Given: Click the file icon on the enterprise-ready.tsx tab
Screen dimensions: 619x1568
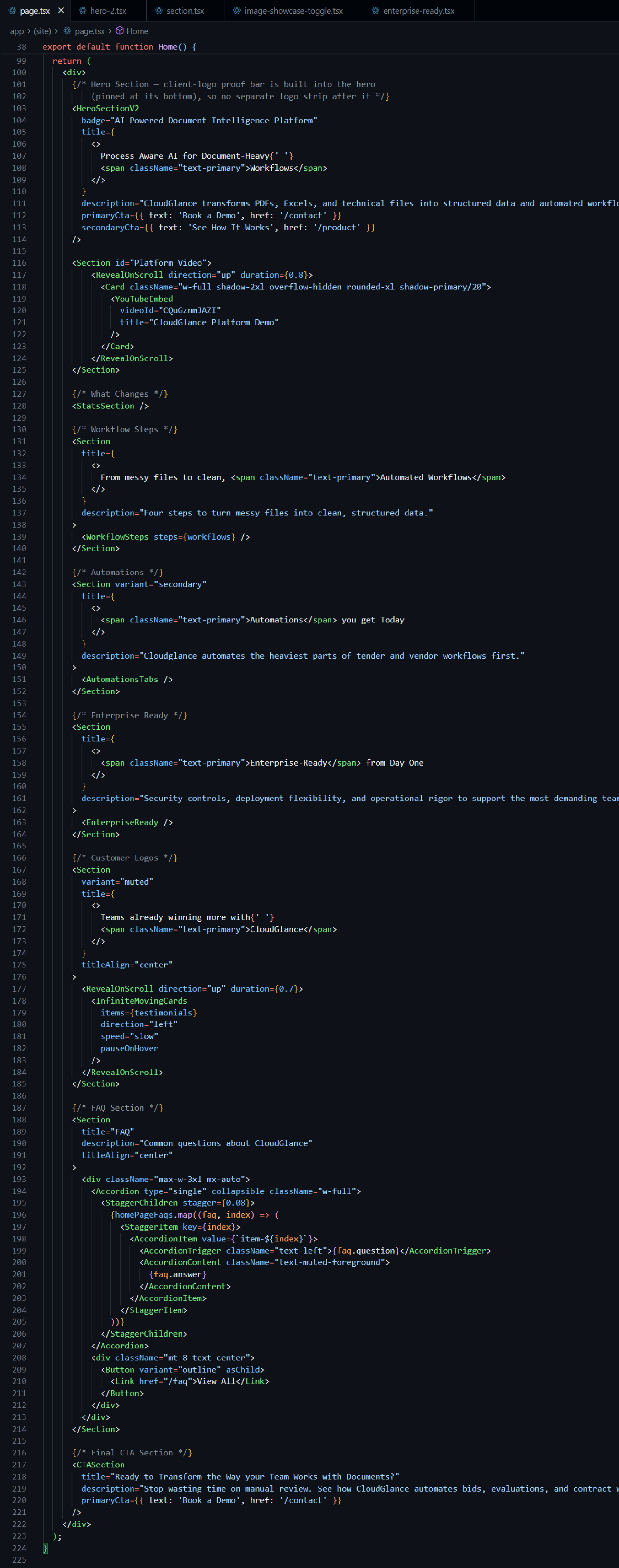Looking at the screenshot, I should 376,10.
